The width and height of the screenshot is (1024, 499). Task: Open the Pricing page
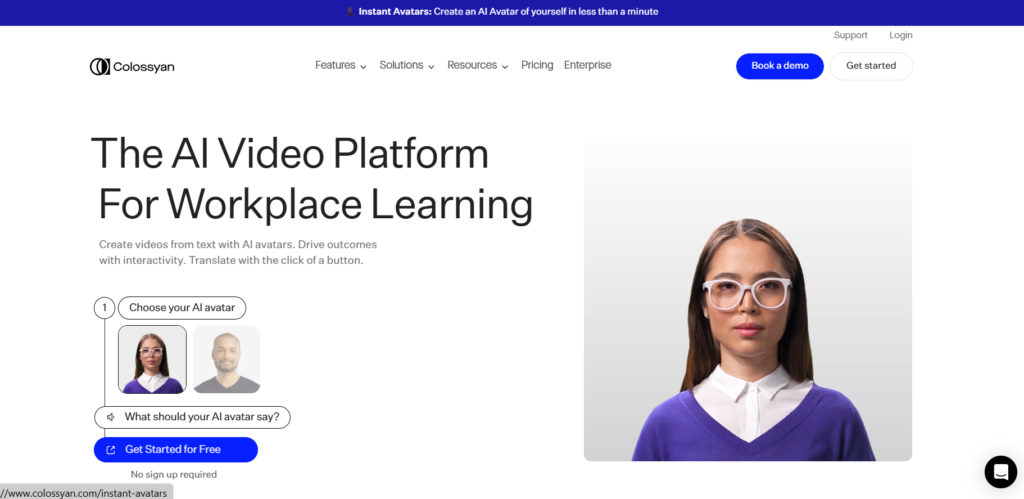pos(537,66)
